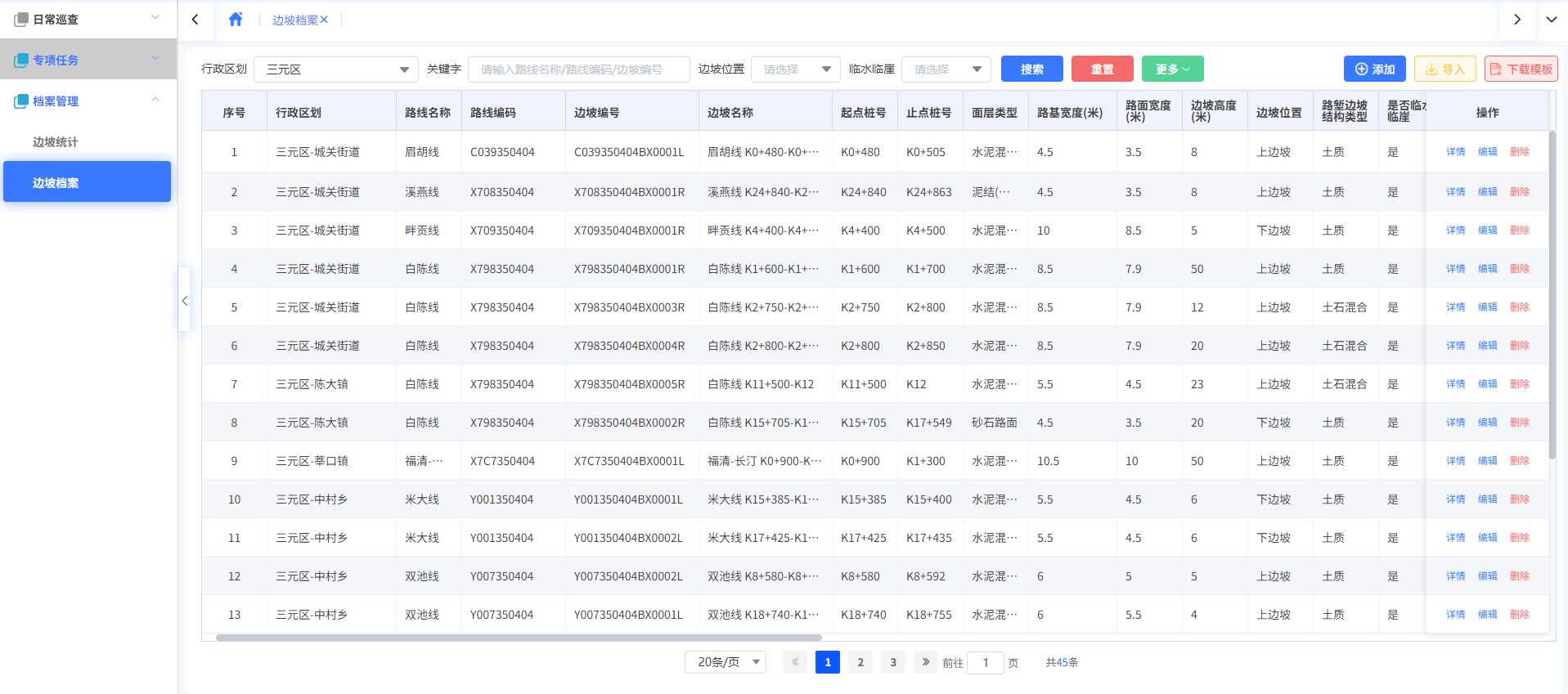Open 详情 for row 4 白陈线 K1+600
1568x694 pixels.
click(1456, 269)
